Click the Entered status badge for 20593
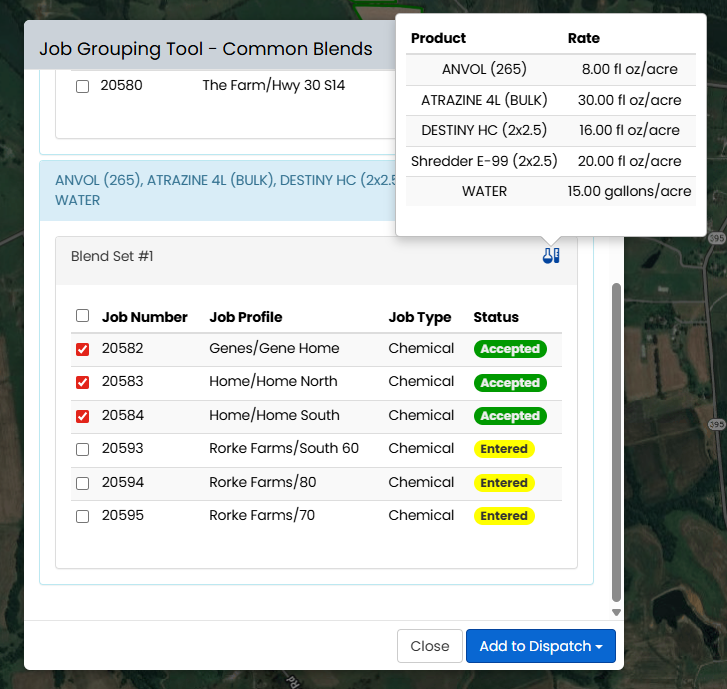This screenshot has width=727, height=689. [x=503, y=449]
